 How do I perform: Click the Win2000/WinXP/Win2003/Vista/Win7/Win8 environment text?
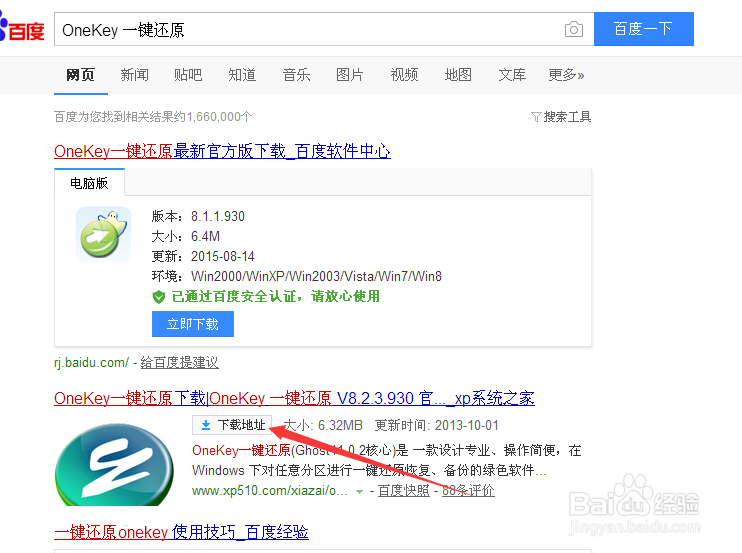[316, 276]
